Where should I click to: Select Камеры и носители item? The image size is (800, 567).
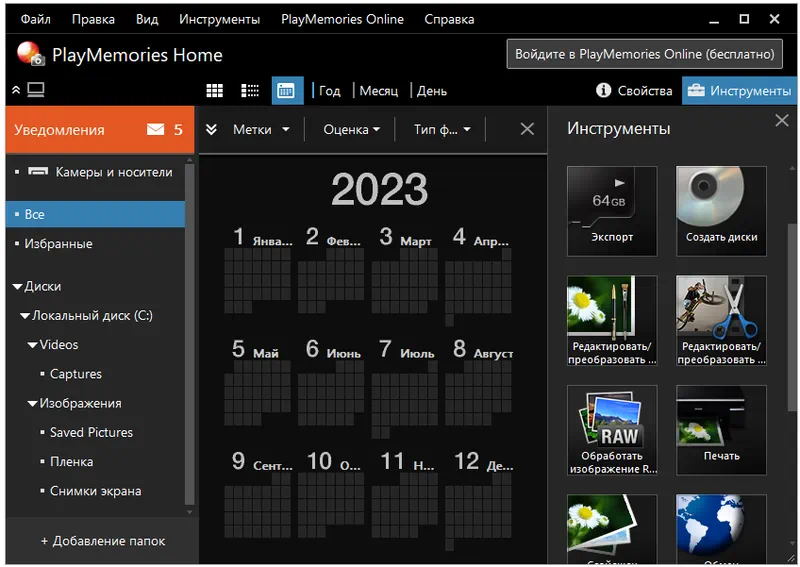(95, 172)
